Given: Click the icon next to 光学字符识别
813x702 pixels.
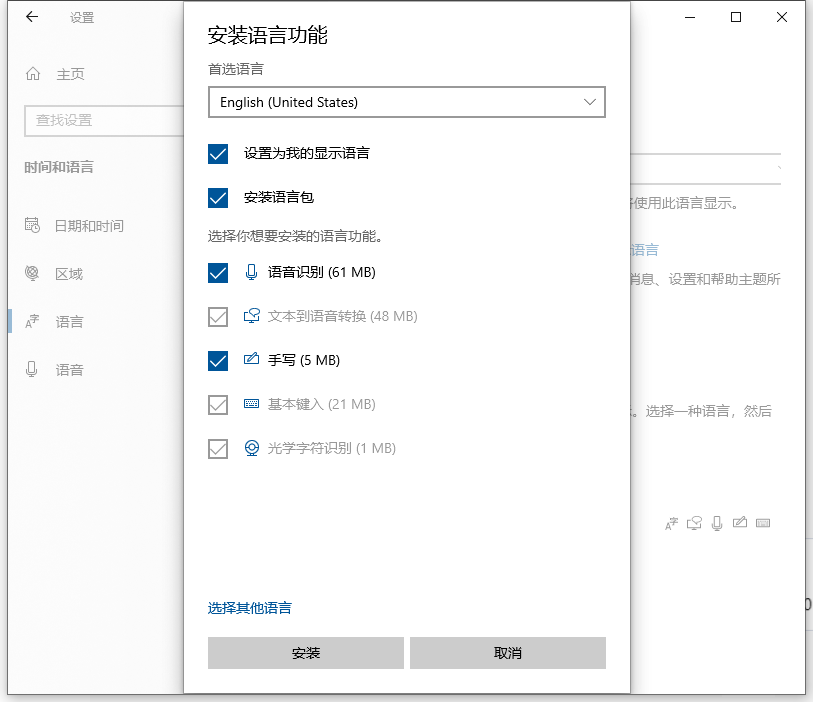Looking at the screenshot, I should pyautogui.click(x=251, y=448).
